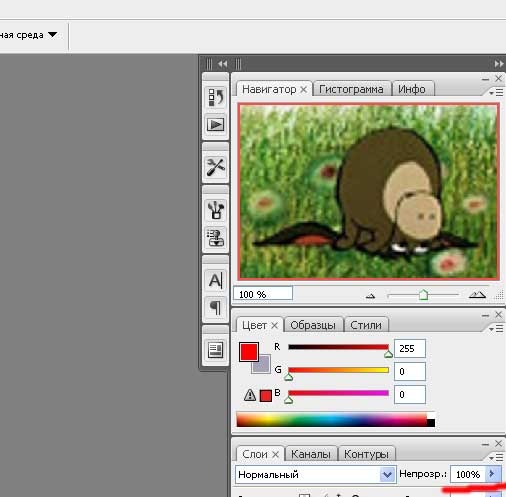Edit the B value field
506x497 pixels.
pyautogui.click(x=410, y=394)
